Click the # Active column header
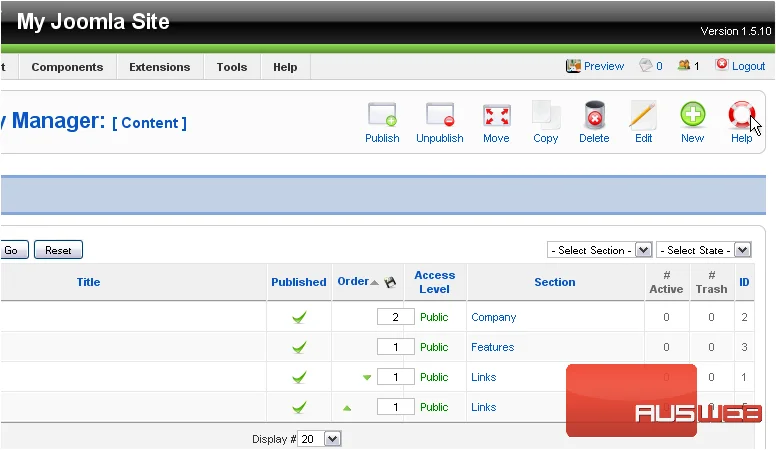The height and width of the screenshot is (450, 776). 666,282
